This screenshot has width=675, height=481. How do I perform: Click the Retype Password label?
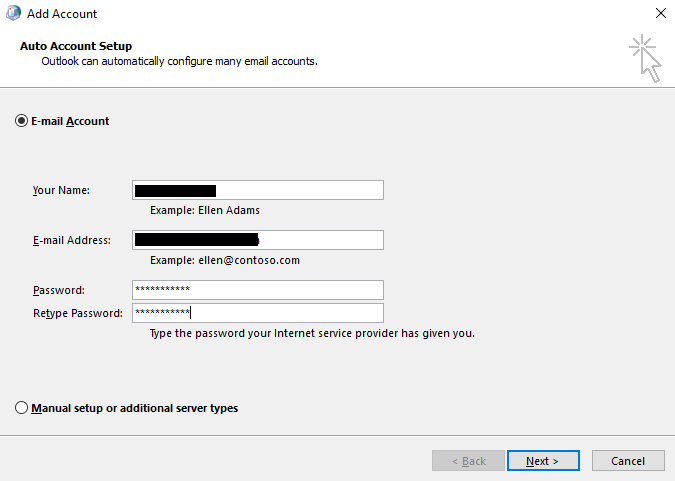pyautogui.click(x=77, y=313)
